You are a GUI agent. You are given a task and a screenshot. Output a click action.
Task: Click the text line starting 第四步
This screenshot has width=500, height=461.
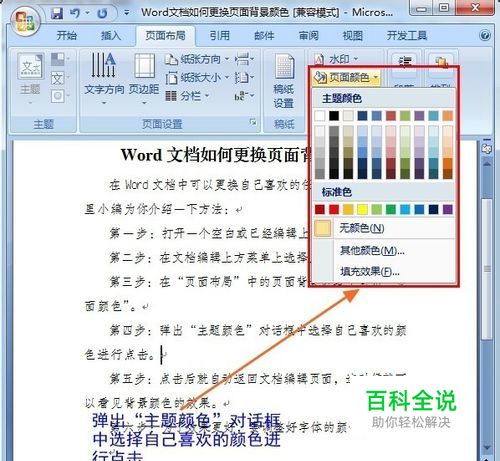[258, 331]
